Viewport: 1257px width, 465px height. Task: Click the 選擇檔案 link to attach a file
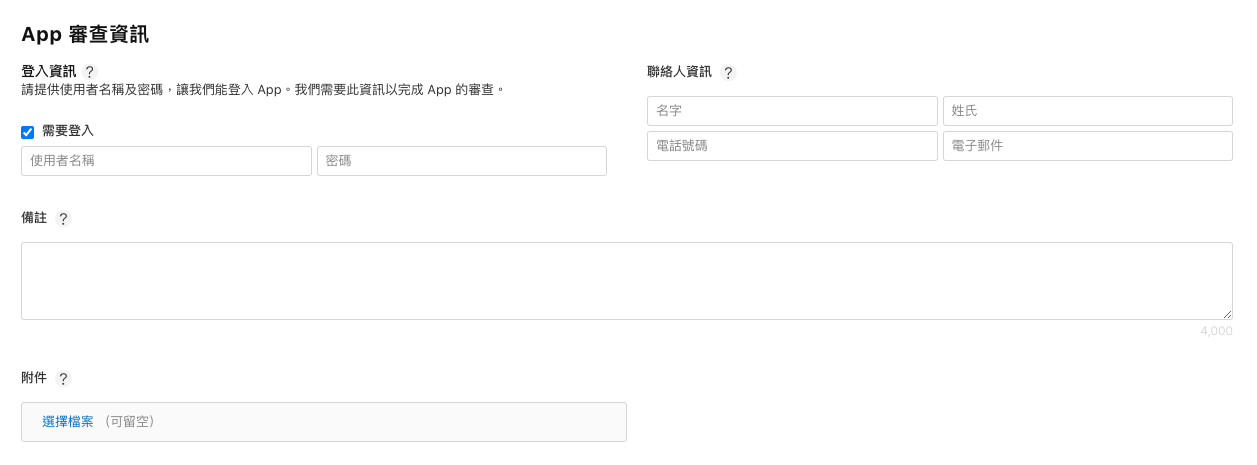click(68, 422)
